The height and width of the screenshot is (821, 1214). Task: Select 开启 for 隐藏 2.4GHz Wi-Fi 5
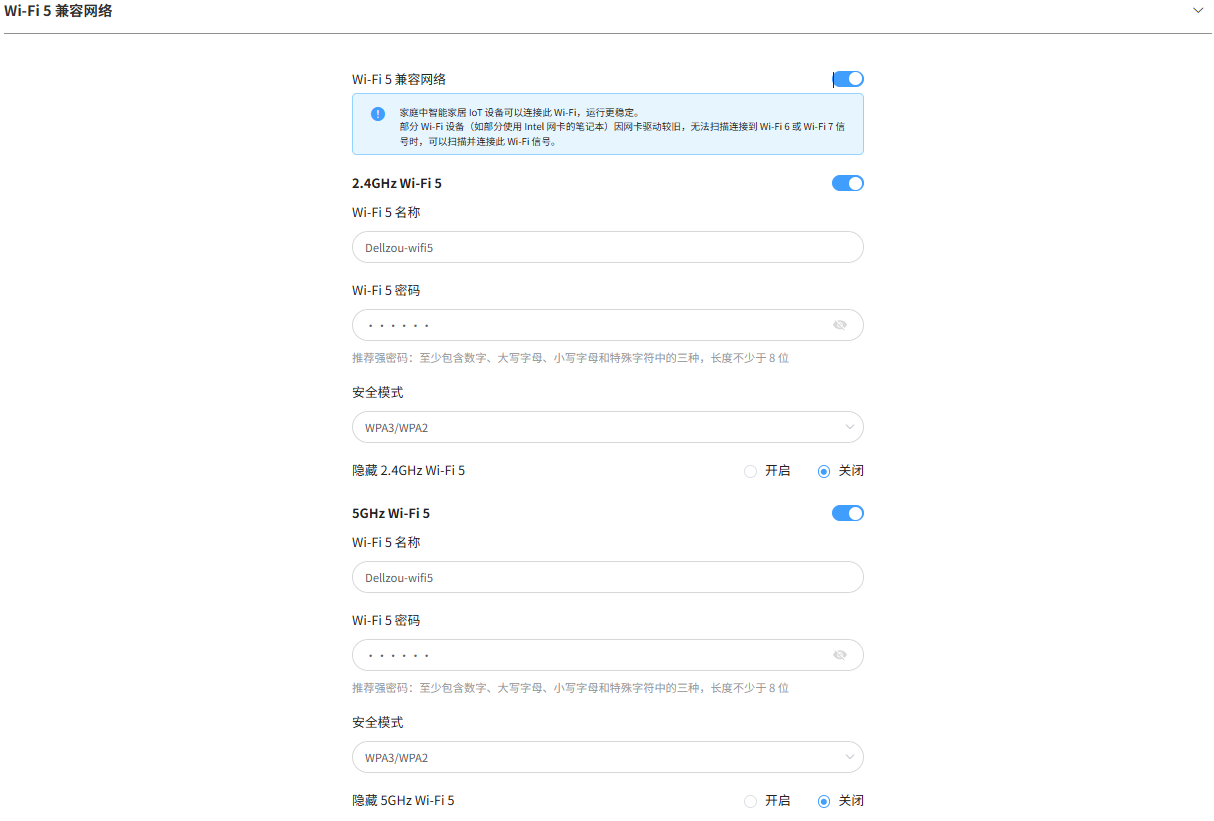751,471
